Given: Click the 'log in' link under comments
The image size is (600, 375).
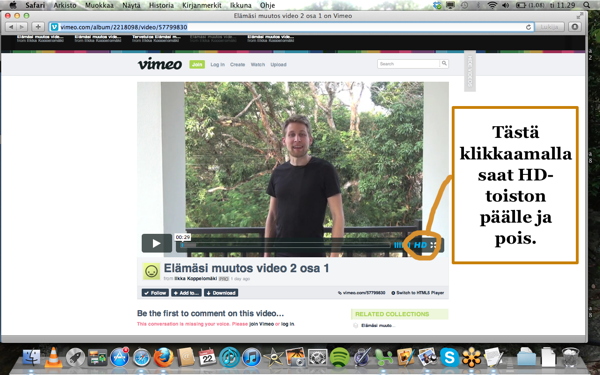Looking at the screenshot, I should (x=287, y=324).
